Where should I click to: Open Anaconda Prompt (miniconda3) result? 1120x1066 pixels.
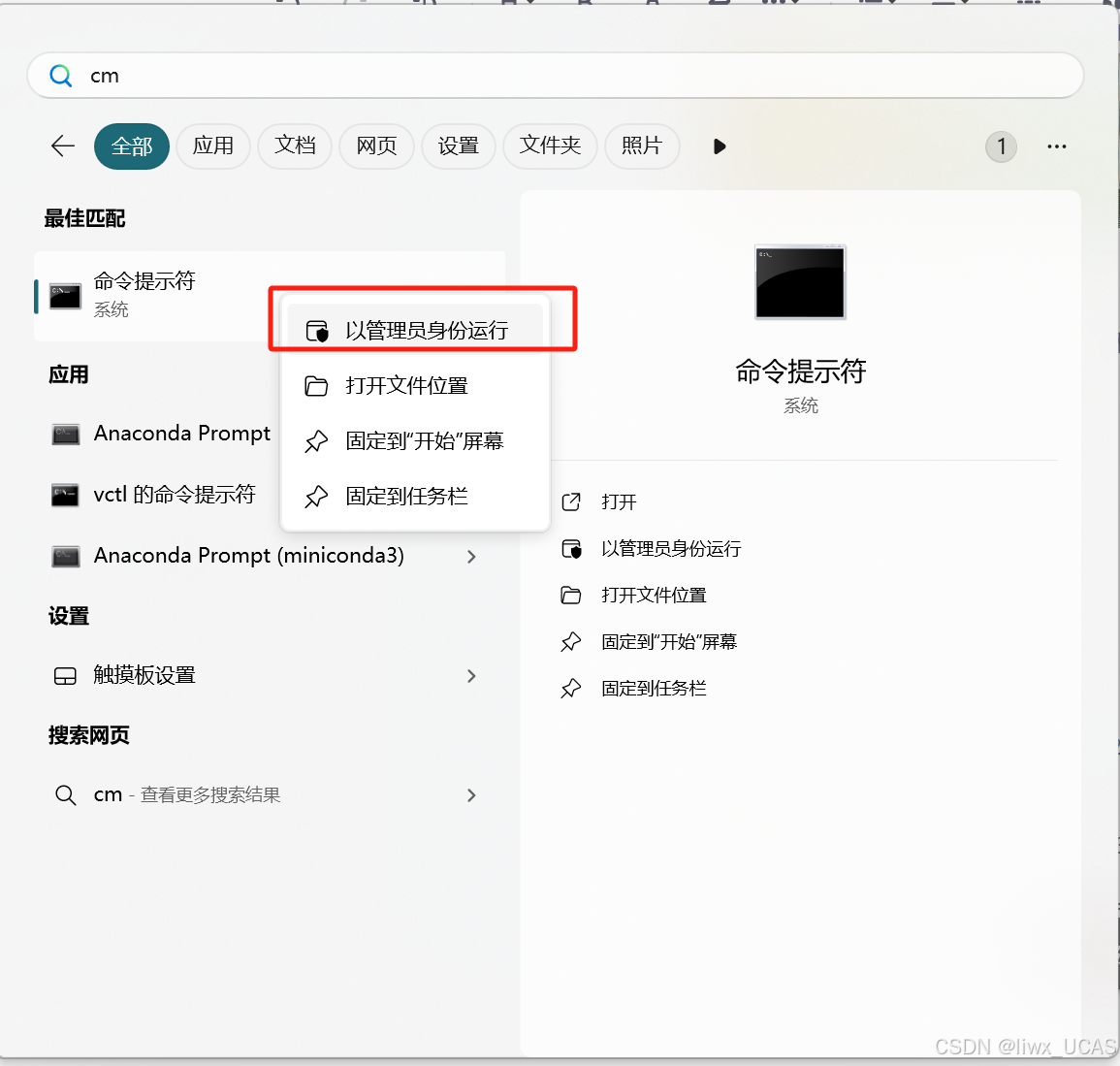pyautogui.click(x=270, y=556)
